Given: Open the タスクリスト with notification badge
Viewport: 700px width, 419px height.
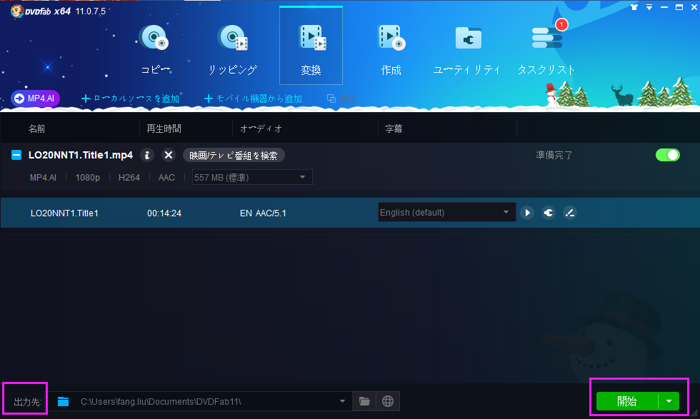Looking at the screenshot, I should click(546, 49).
